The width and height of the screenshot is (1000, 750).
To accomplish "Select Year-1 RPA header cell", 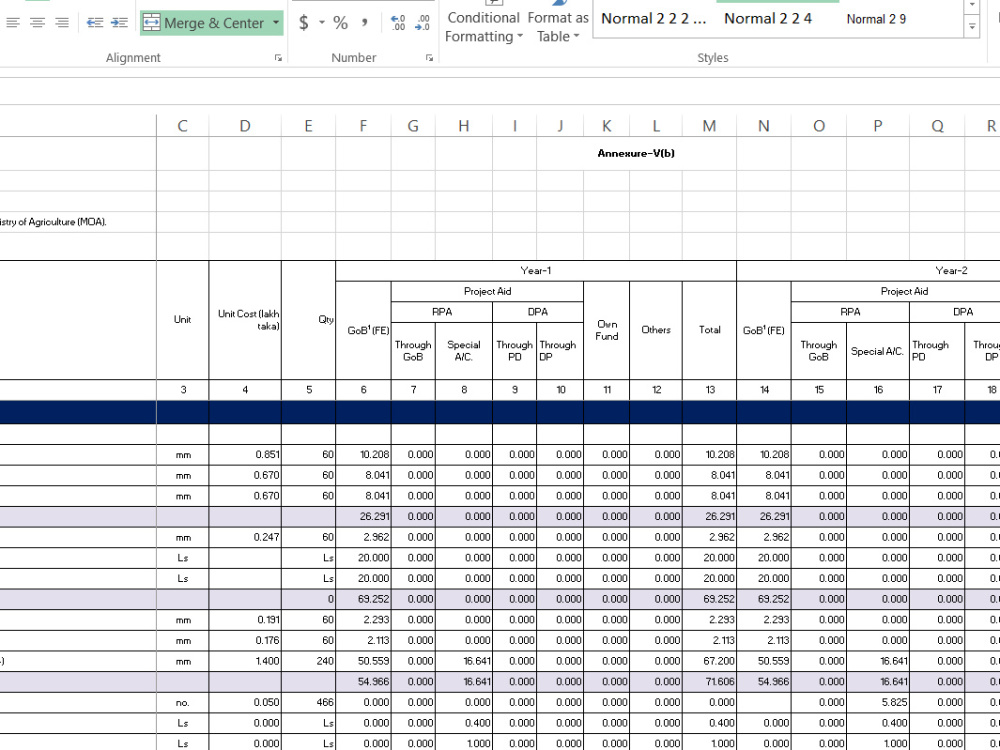I will [x=442, y=312].
